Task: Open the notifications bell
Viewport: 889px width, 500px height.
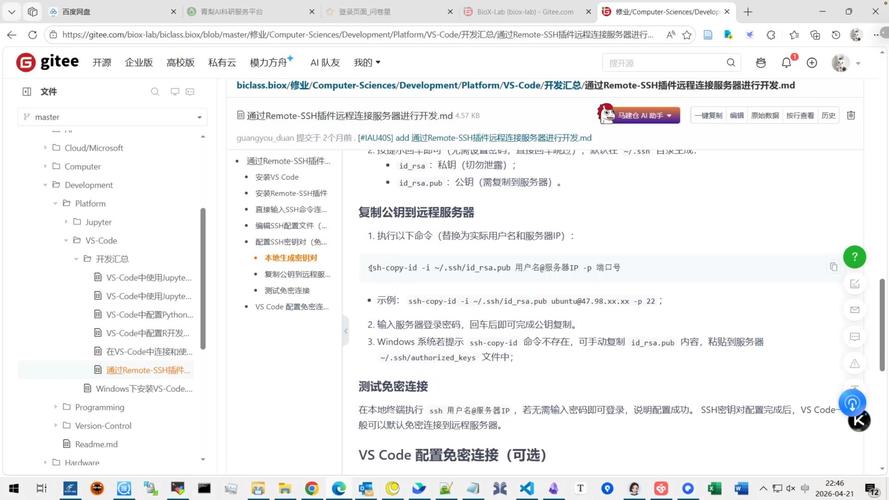Action: point(786,62)
